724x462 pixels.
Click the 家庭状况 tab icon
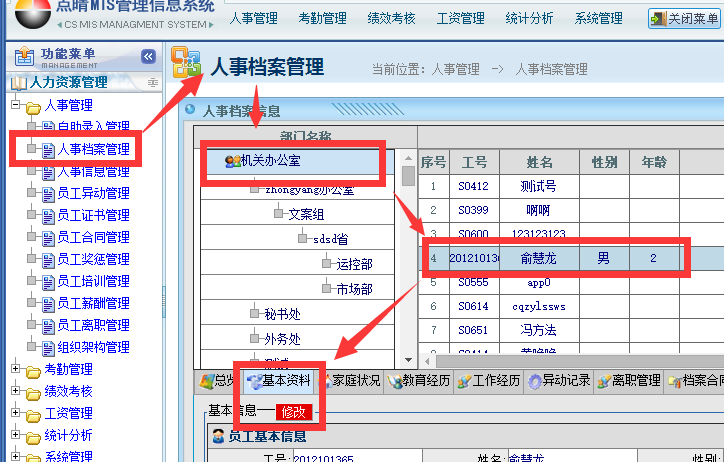(324, 381)
